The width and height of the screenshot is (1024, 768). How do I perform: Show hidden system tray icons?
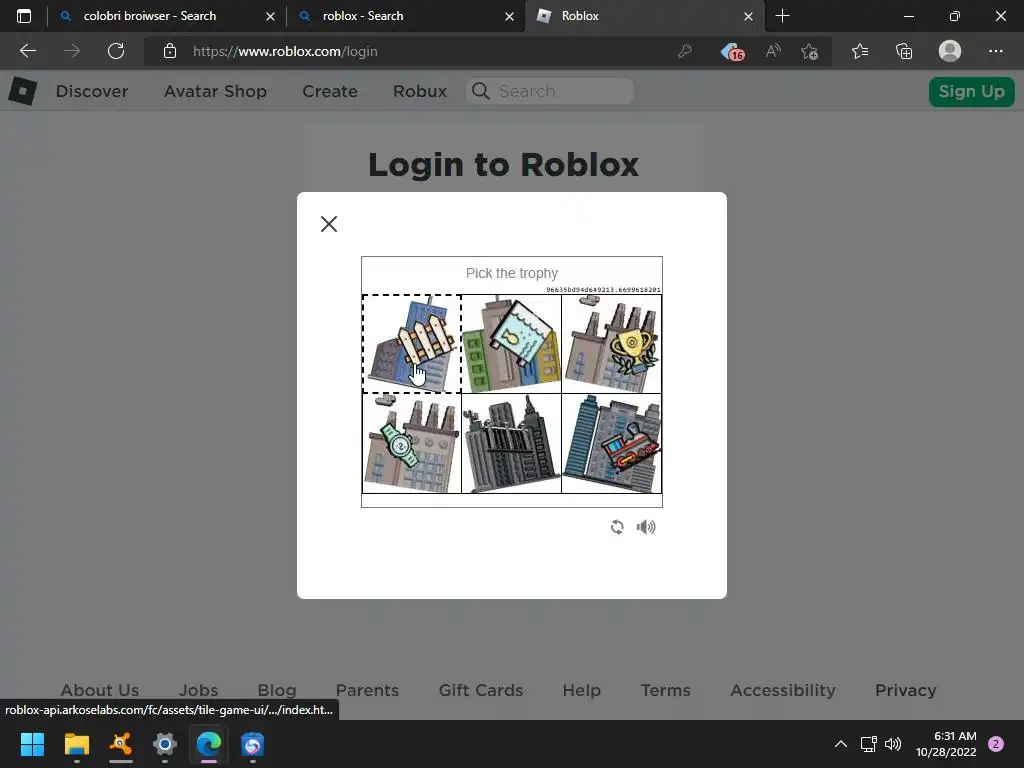coord(840,744)
